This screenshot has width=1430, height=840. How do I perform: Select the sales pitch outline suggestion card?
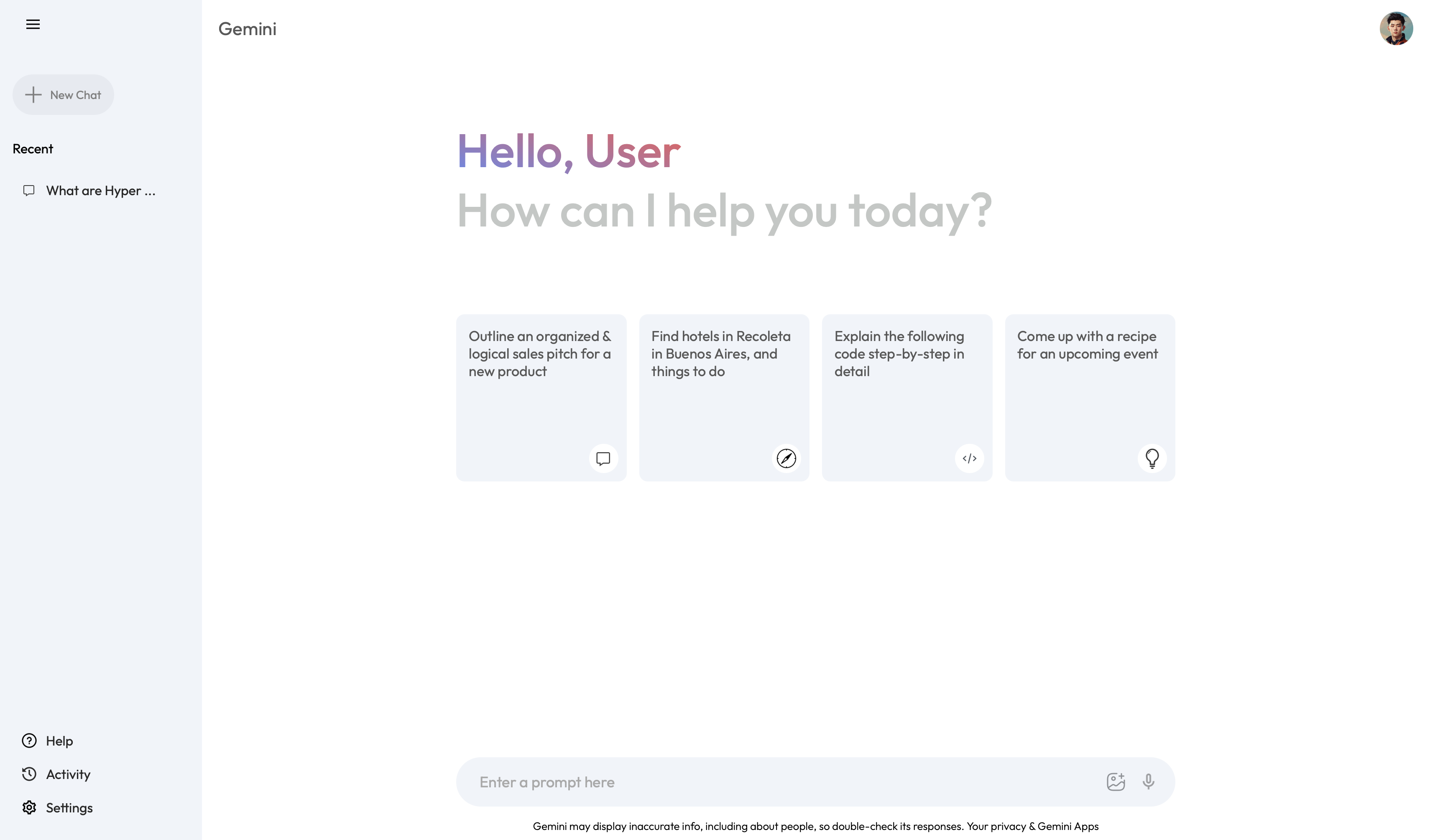click(541, 397)
